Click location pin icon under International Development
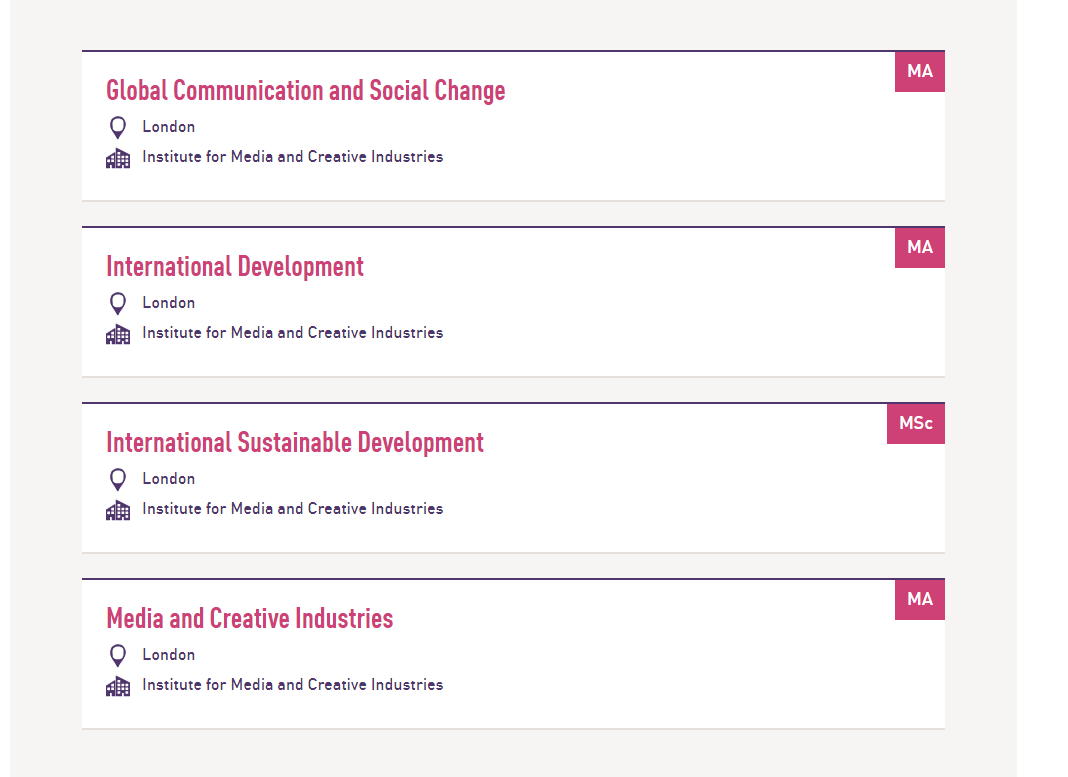 coord(118,303)
